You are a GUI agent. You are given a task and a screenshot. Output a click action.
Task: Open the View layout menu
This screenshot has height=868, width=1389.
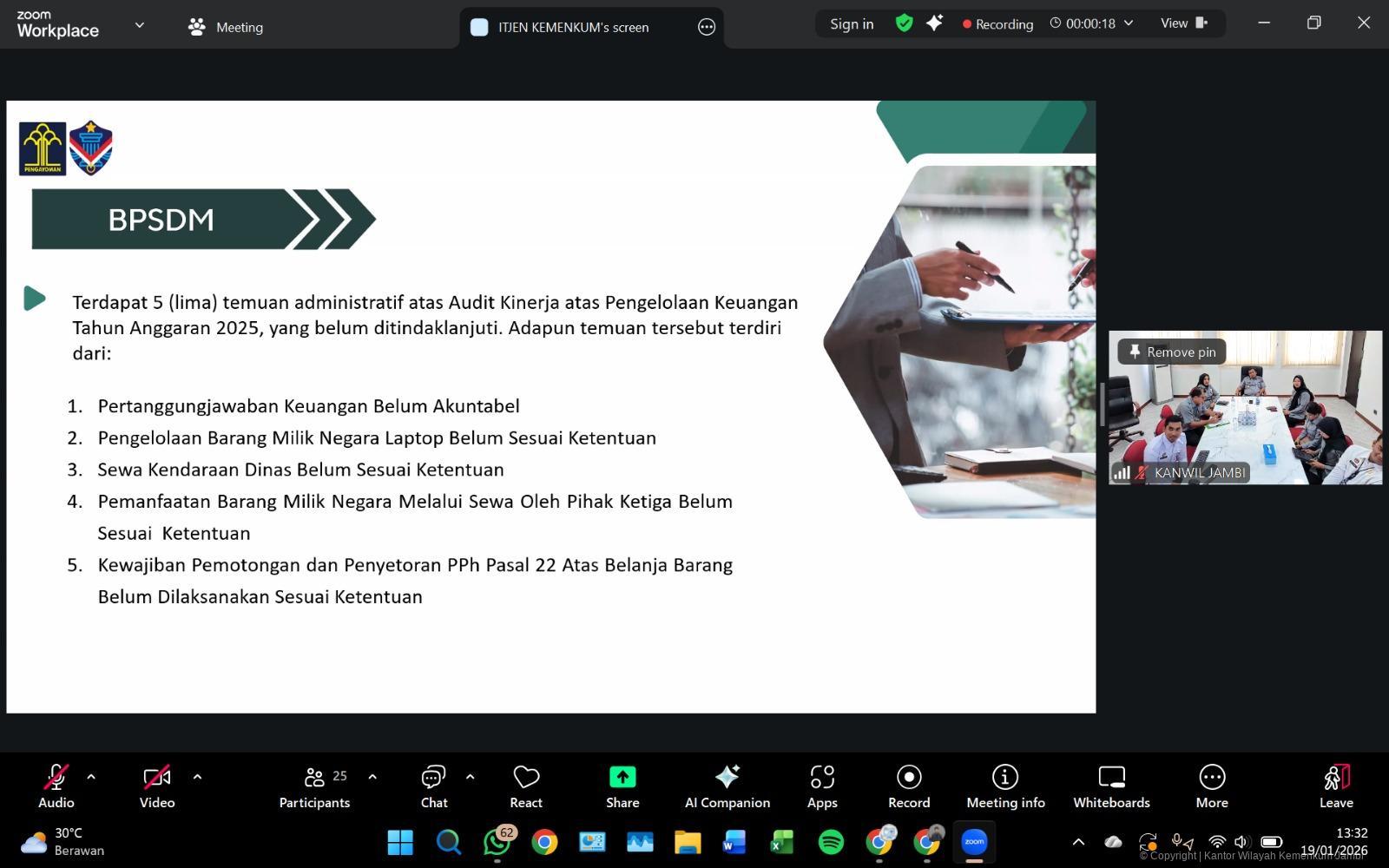click(1183, 23)
